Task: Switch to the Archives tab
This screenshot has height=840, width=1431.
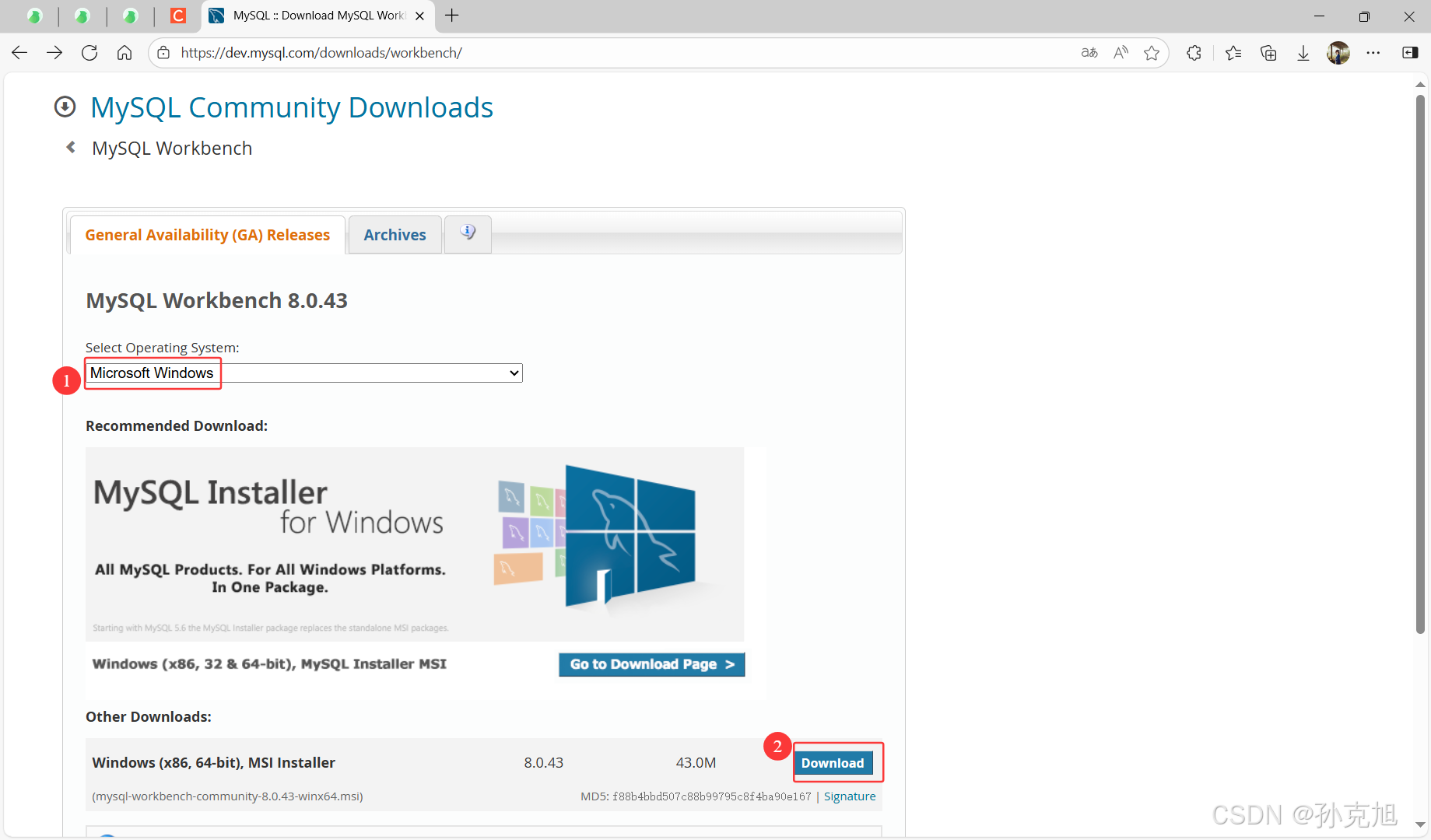Action: coord(395,235)
